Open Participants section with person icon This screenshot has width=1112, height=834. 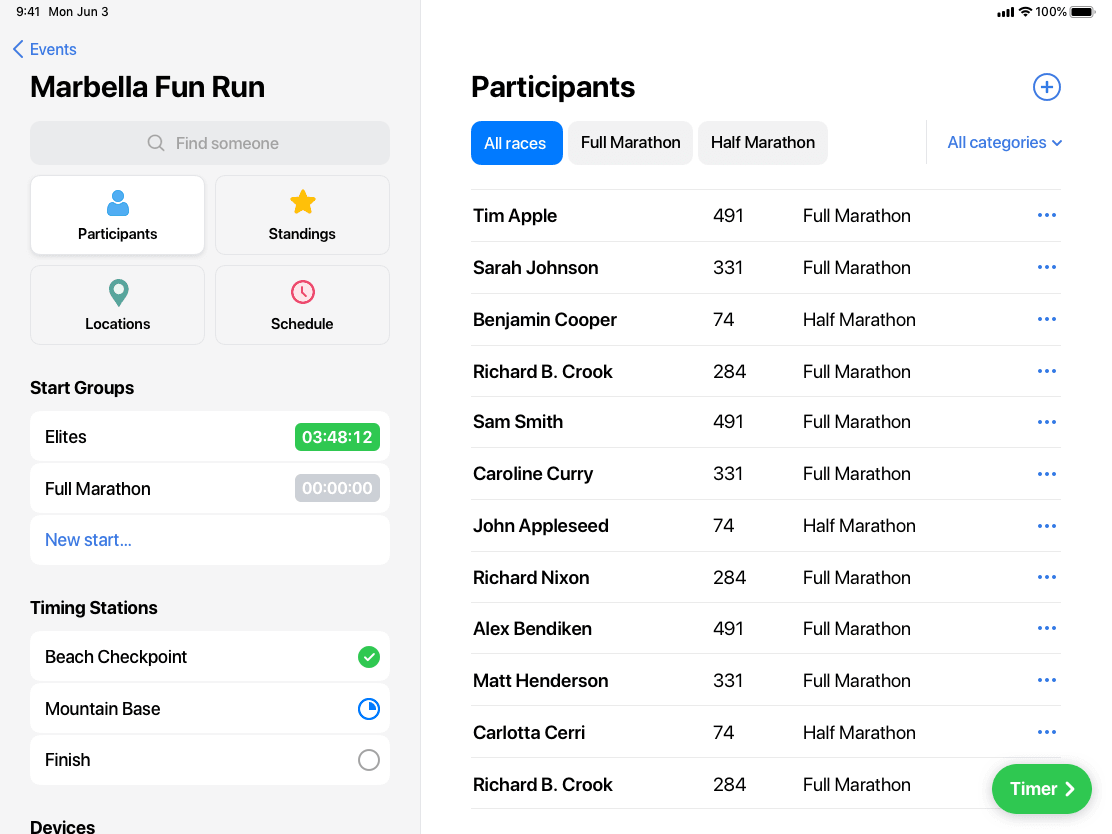click(117, 215)
